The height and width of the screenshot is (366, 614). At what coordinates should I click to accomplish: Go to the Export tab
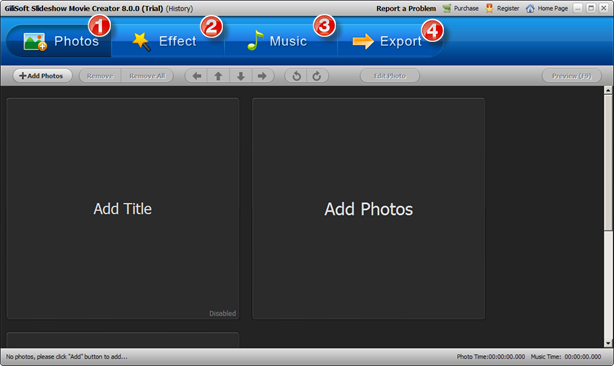point(390,41)
